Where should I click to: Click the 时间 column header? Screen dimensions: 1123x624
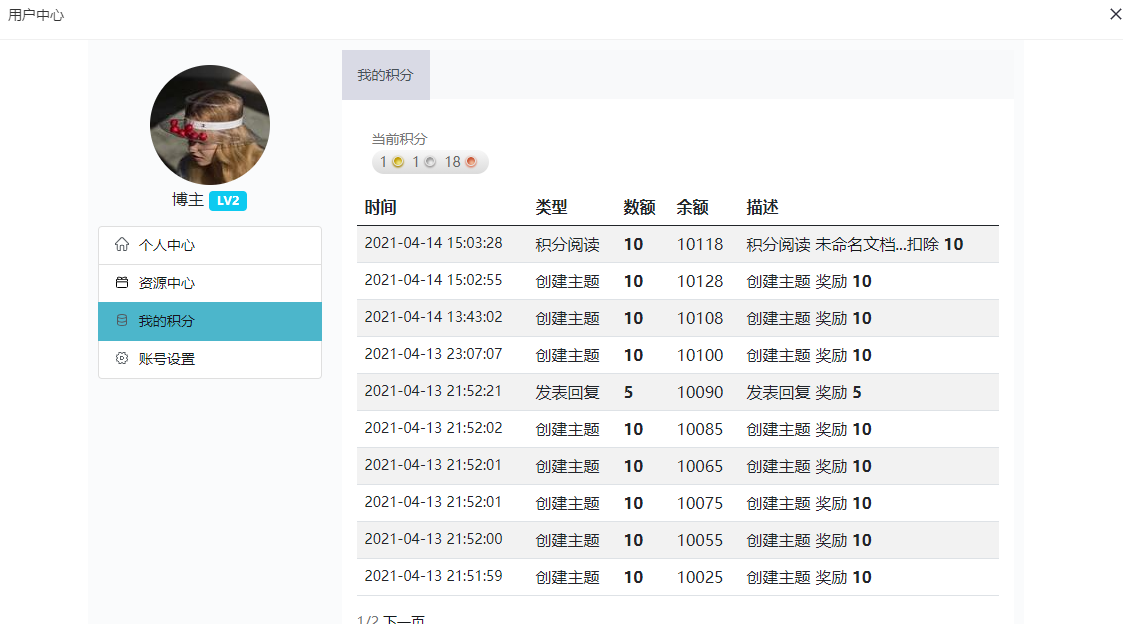click(380, 207)
